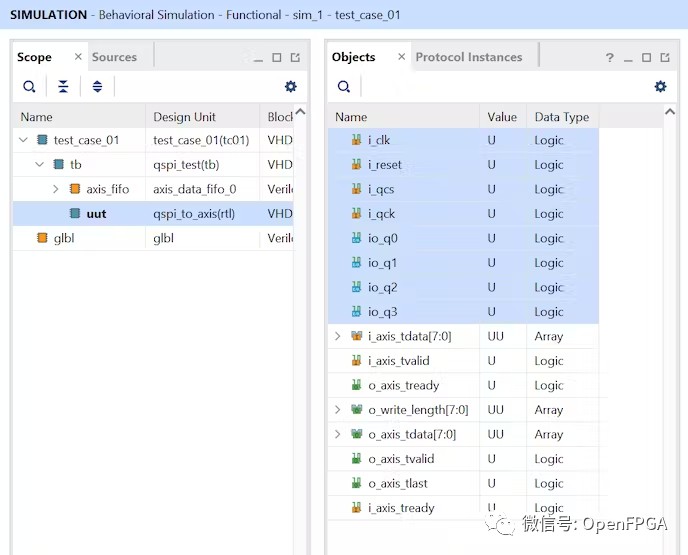
Task: Click the test_case_01 scope icon
Action: (42, 140)
